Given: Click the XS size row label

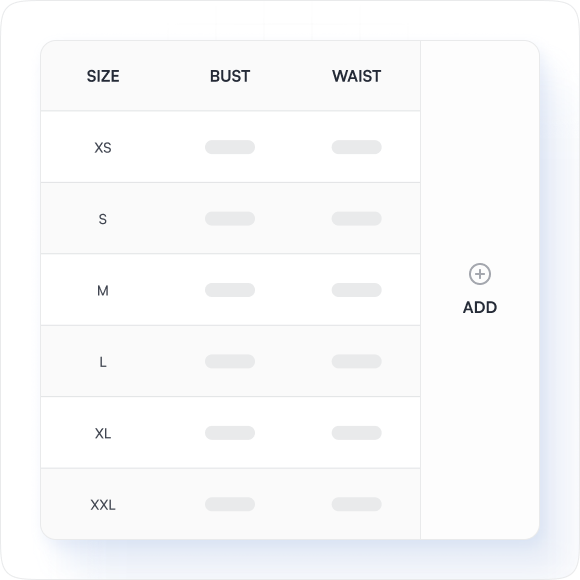Looking at the screenshot, I should (103, 148).
